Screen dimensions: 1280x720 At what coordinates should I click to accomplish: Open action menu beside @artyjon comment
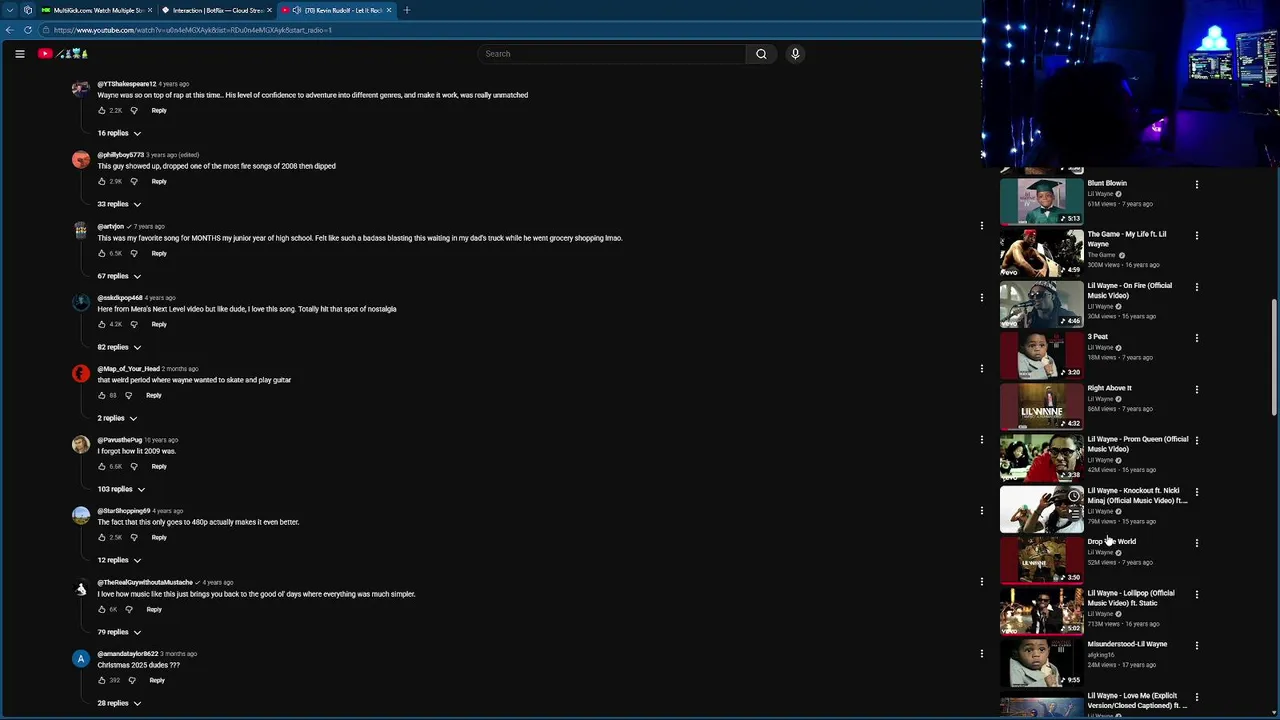click(981, 225)
